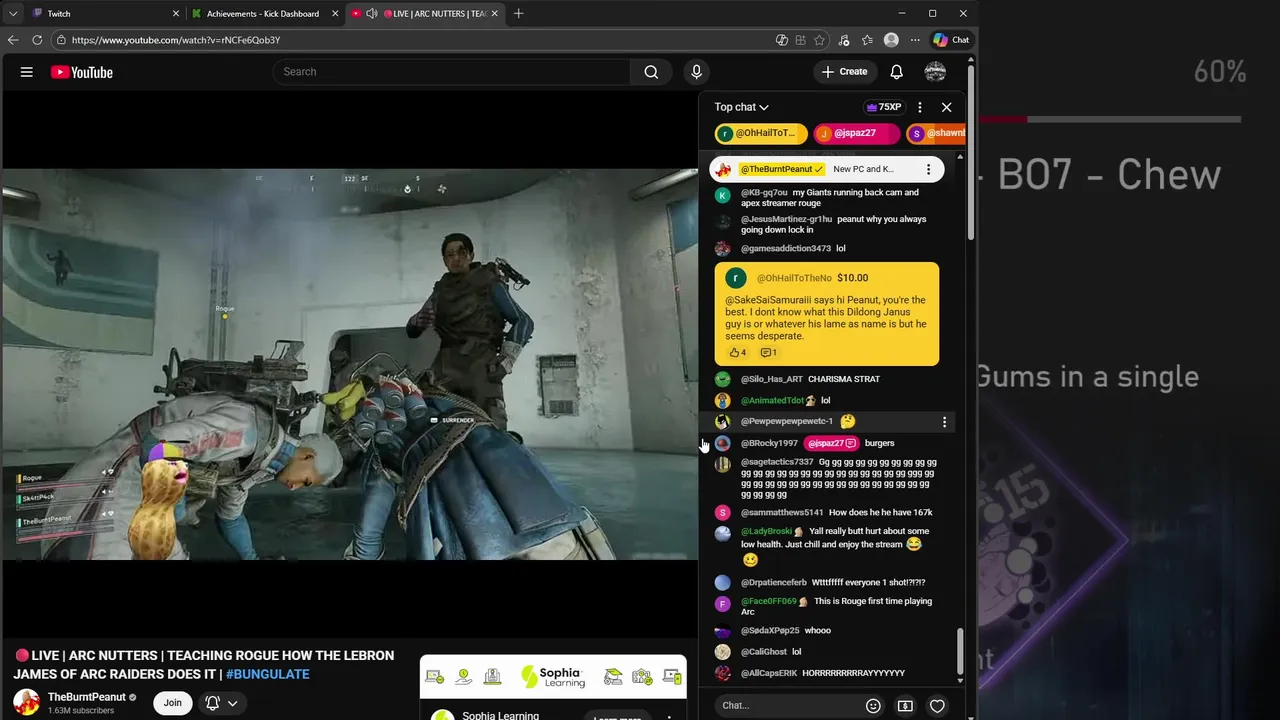Open the YouTube notifications bell
The image size is (1280, 720).
tap(897, 72)
